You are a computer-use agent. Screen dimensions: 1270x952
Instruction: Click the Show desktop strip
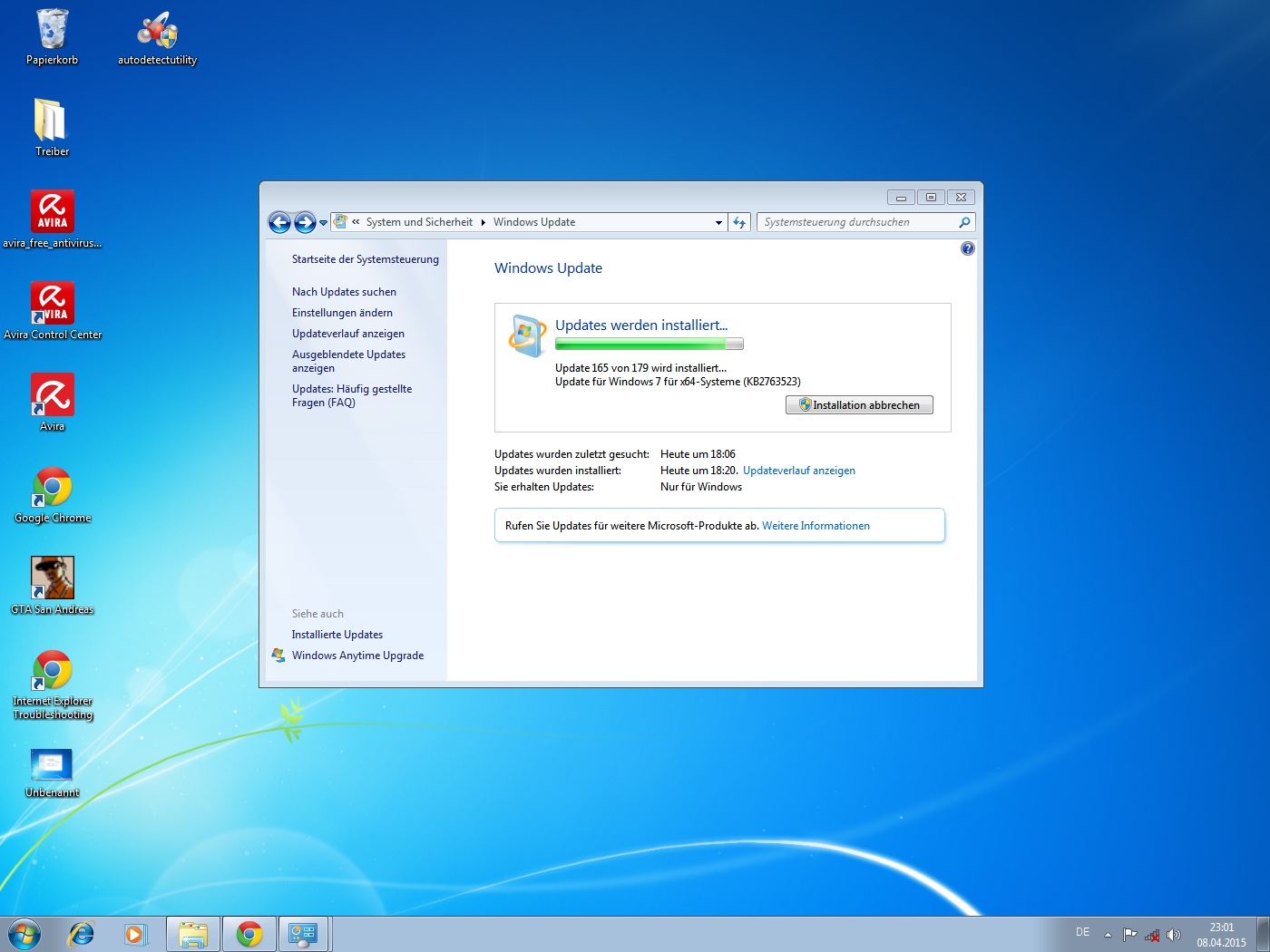[1263, 934]
